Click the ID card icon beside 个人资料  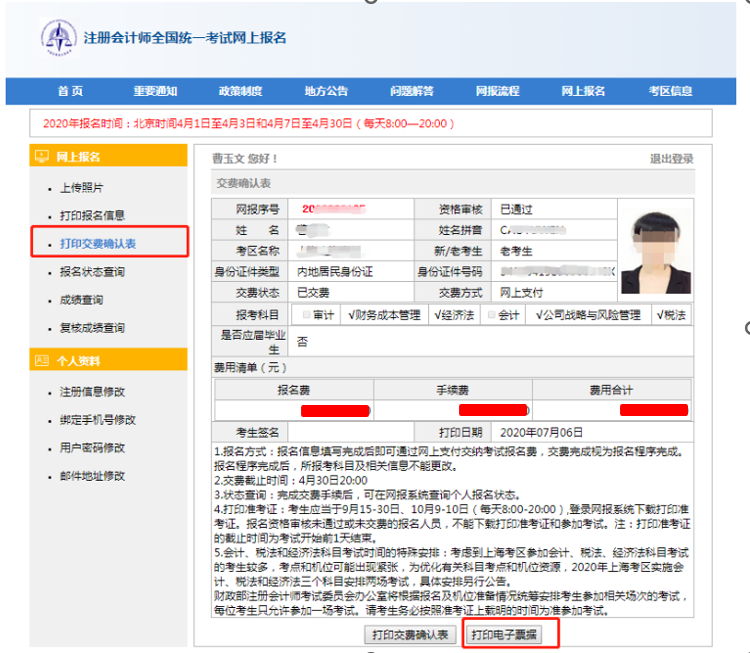41,360
